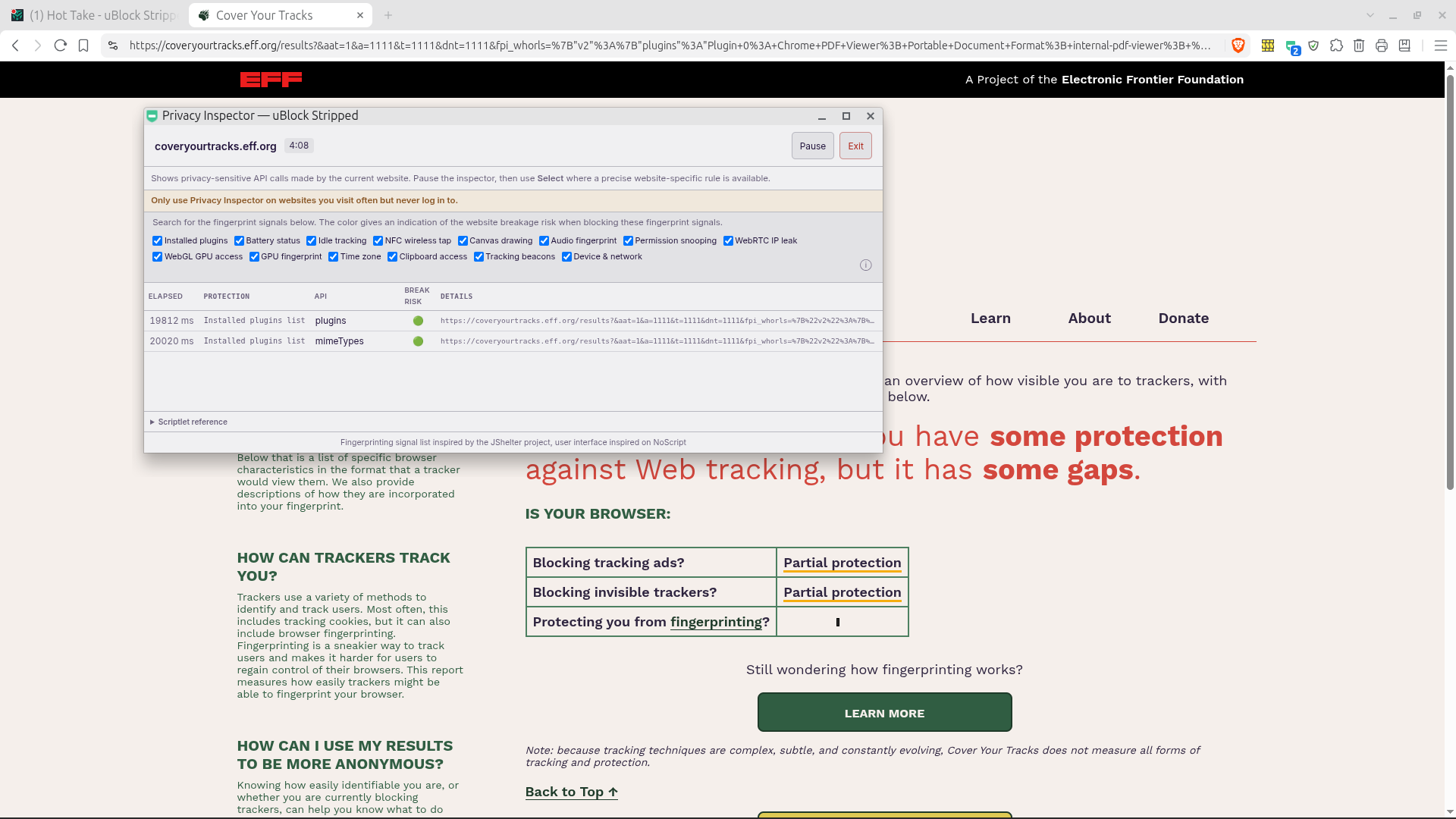Click the page vertical scrollbar

(1450, 282)
